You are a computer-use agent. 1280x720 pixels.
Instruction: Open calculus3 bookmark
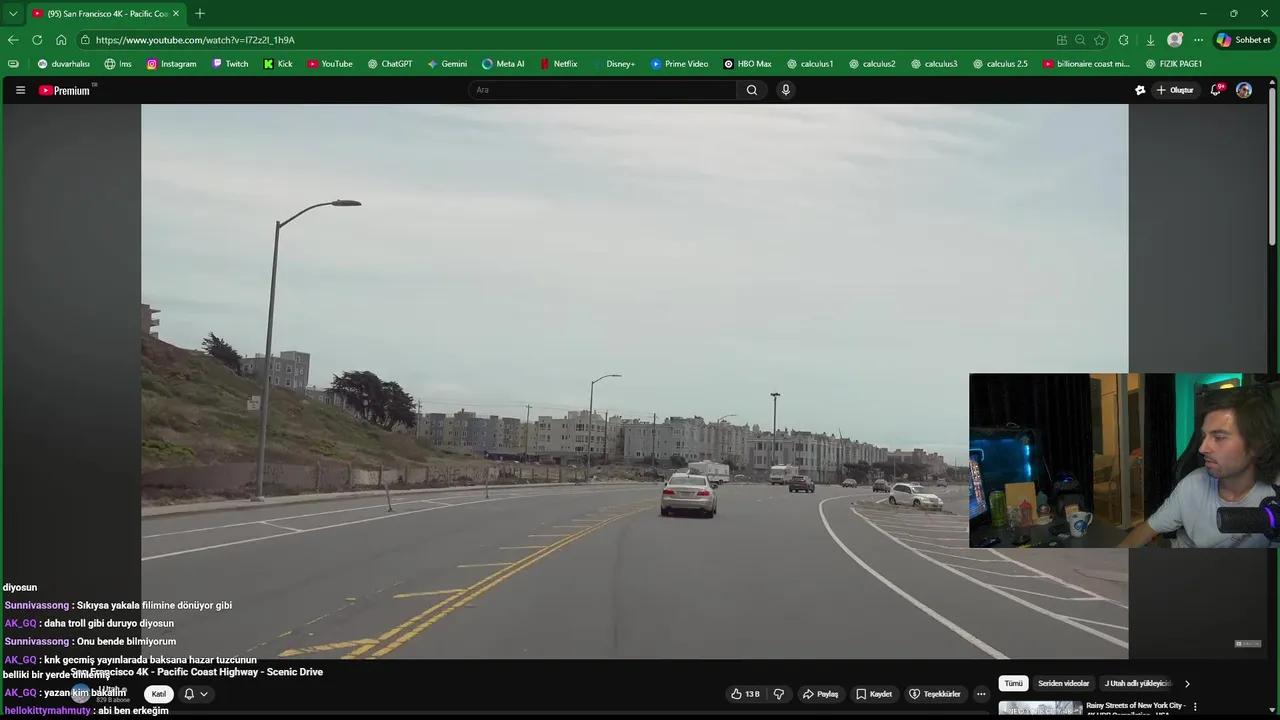[934, 64]
